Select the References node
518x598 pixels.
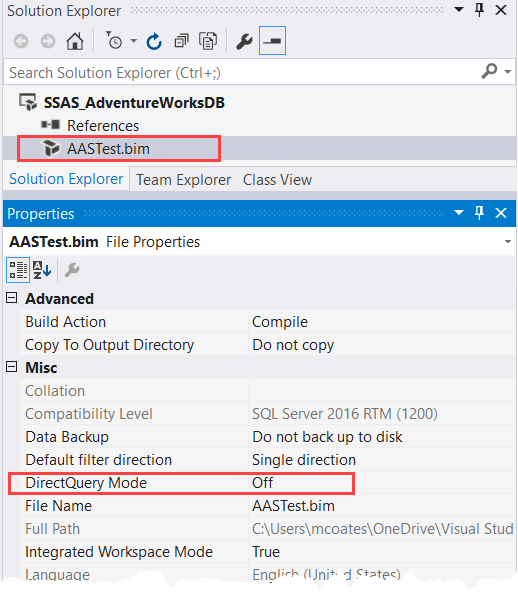click(103, 125)
